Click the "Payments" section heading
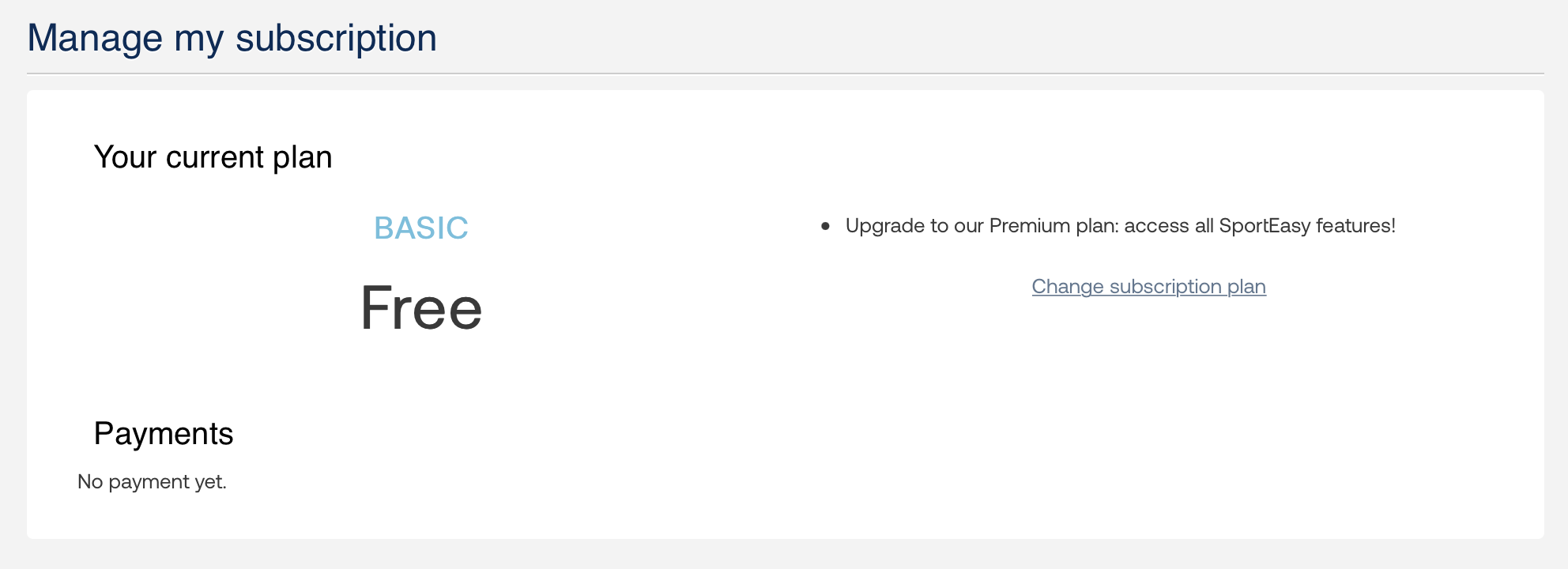The width and height of the screenshot is (1568, 569). [x=164, y=434]
